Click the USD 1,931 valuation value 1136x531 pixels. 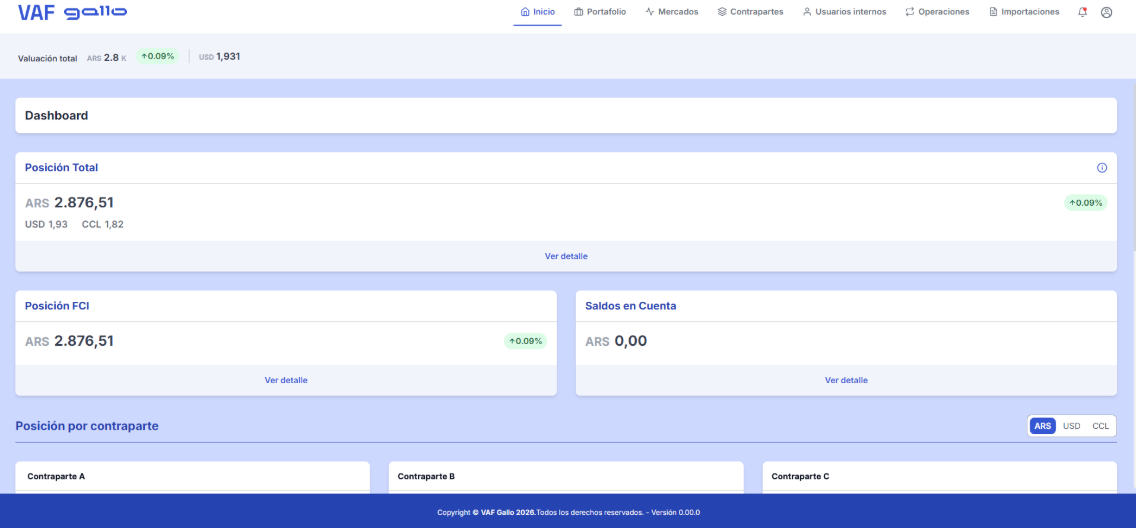tap(220, 57)
